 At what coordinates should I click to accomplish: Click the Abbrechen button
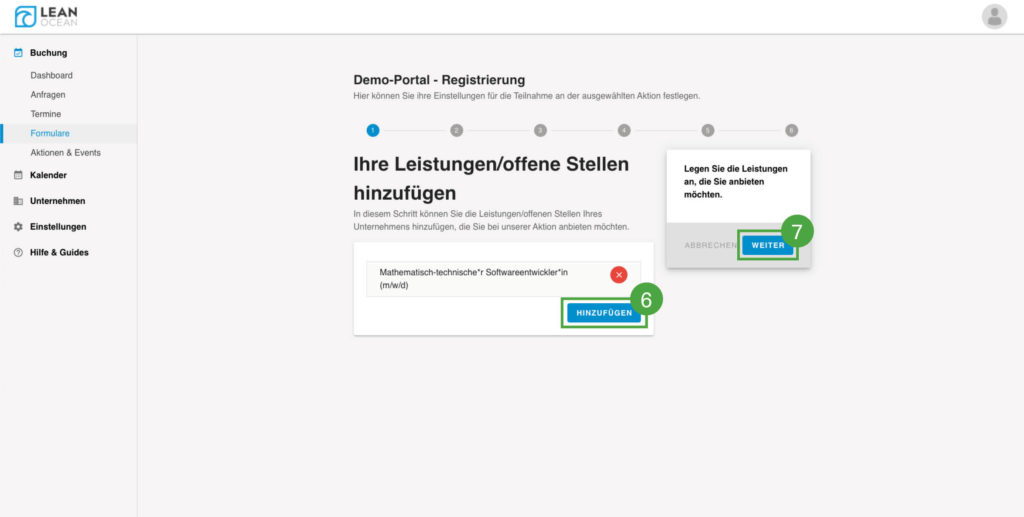[x=710, y=245]
